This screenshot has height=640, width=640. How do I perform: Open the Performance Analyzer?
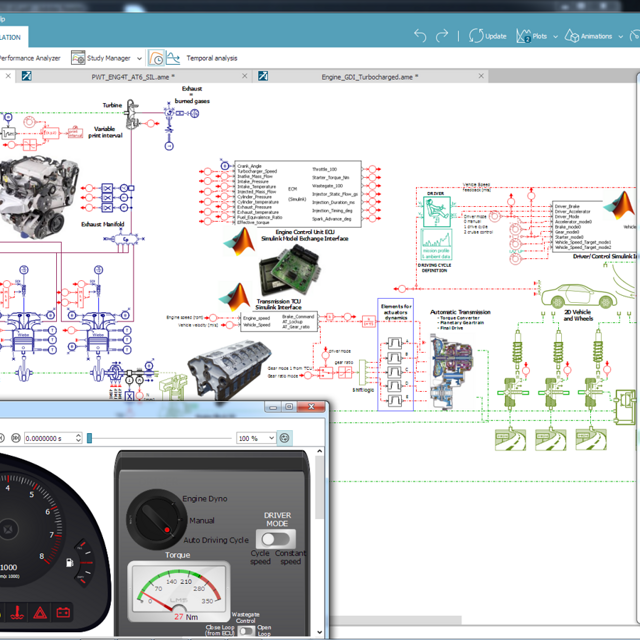point(29,58)
